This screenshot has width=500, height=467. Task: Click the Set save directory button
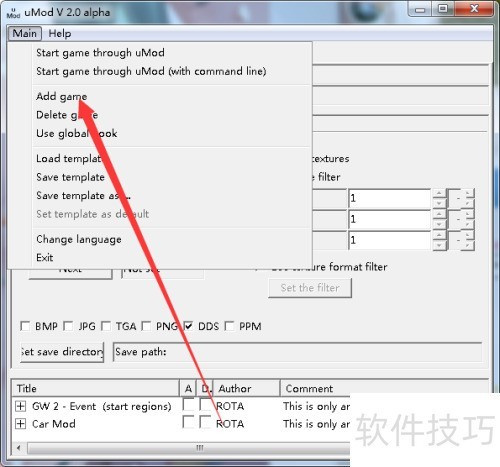(x=62, y=352)
